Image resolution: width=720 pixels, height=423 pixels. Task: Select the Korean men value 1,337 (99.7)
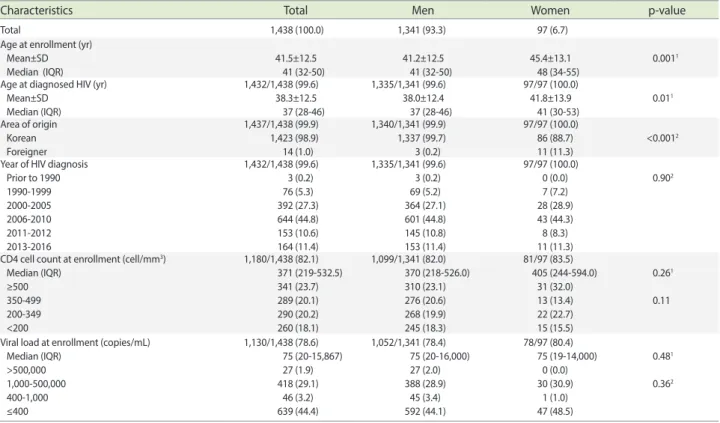(422, 138)
